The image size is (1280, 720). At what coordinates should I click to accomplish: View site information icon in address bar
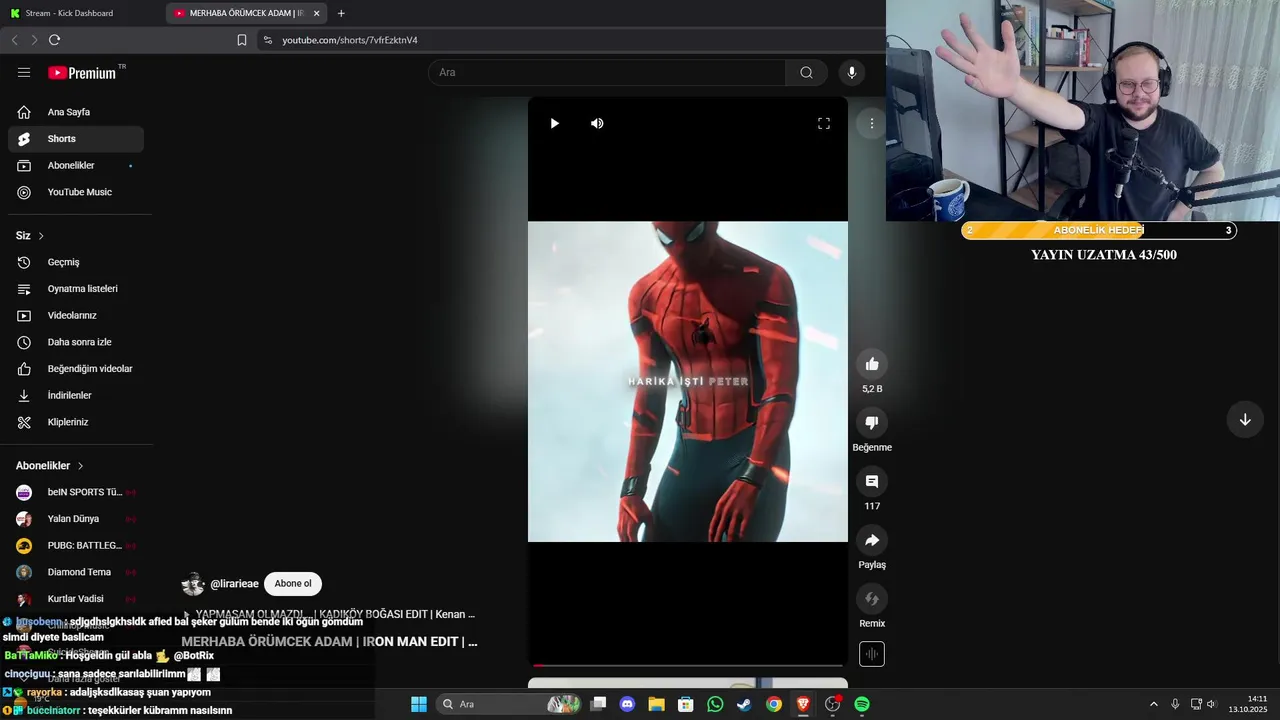coord(267,40)
